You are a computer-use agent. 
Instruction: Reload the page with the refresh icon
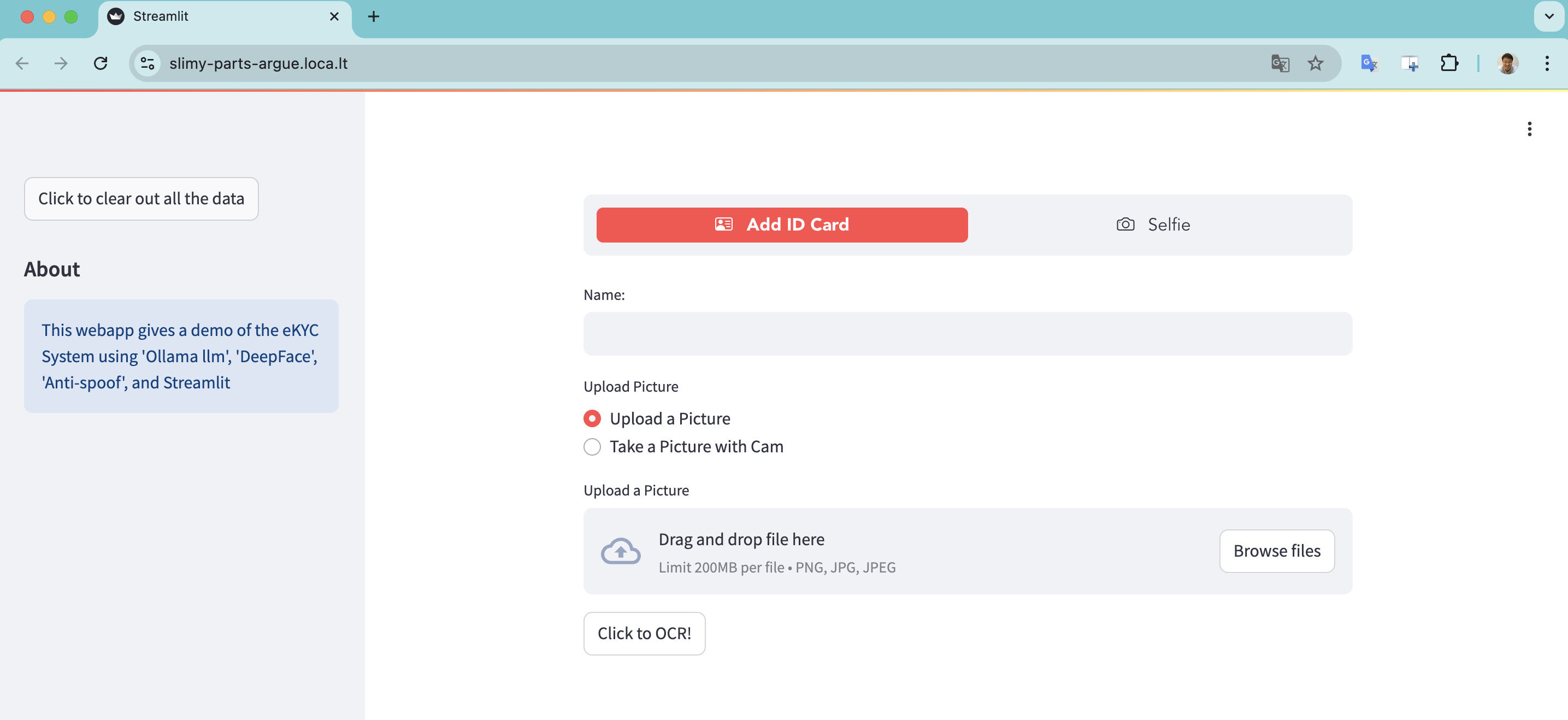click(101, 63)
